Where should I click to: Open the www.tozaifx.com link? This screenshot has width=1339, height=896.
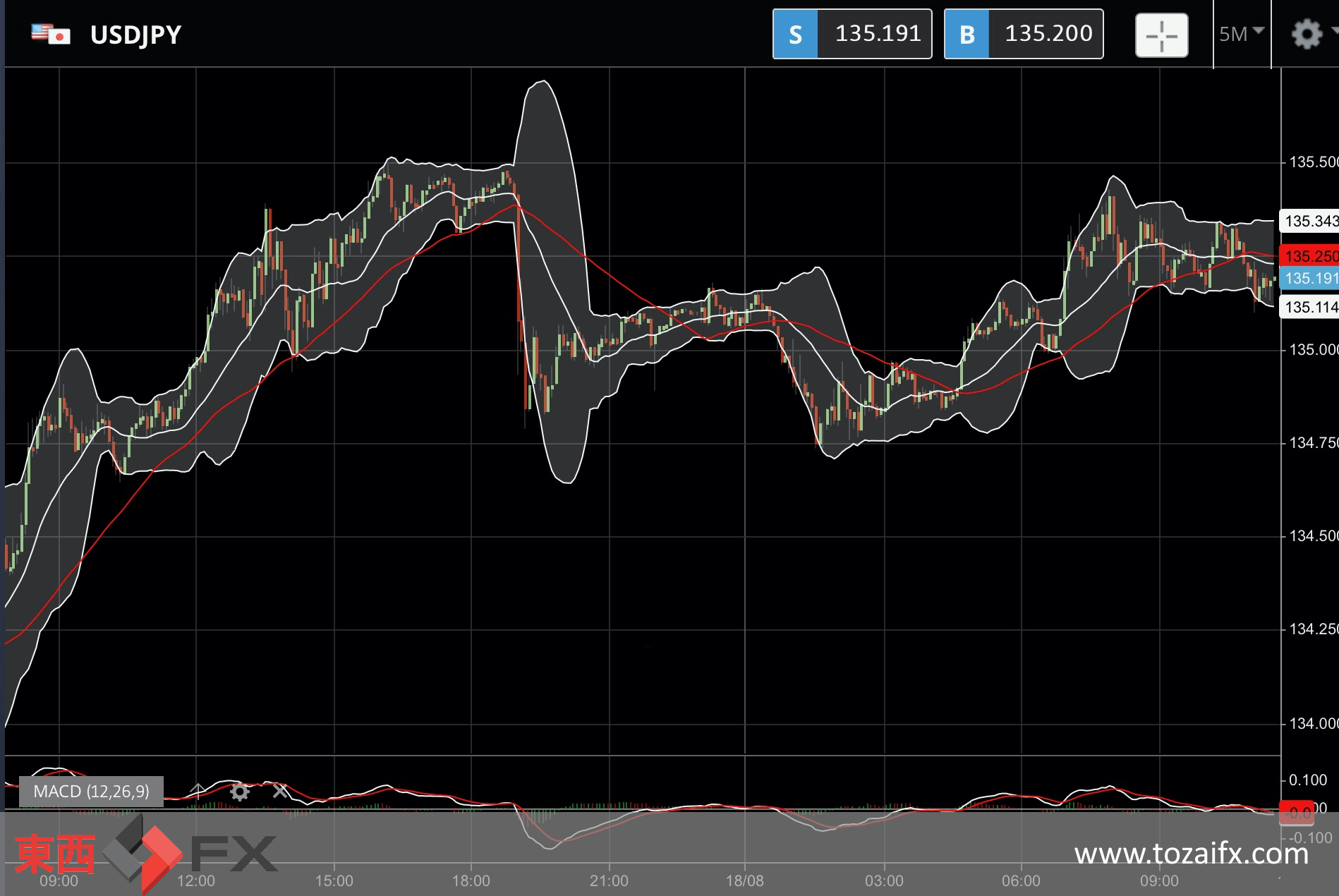coord(1191,854)
